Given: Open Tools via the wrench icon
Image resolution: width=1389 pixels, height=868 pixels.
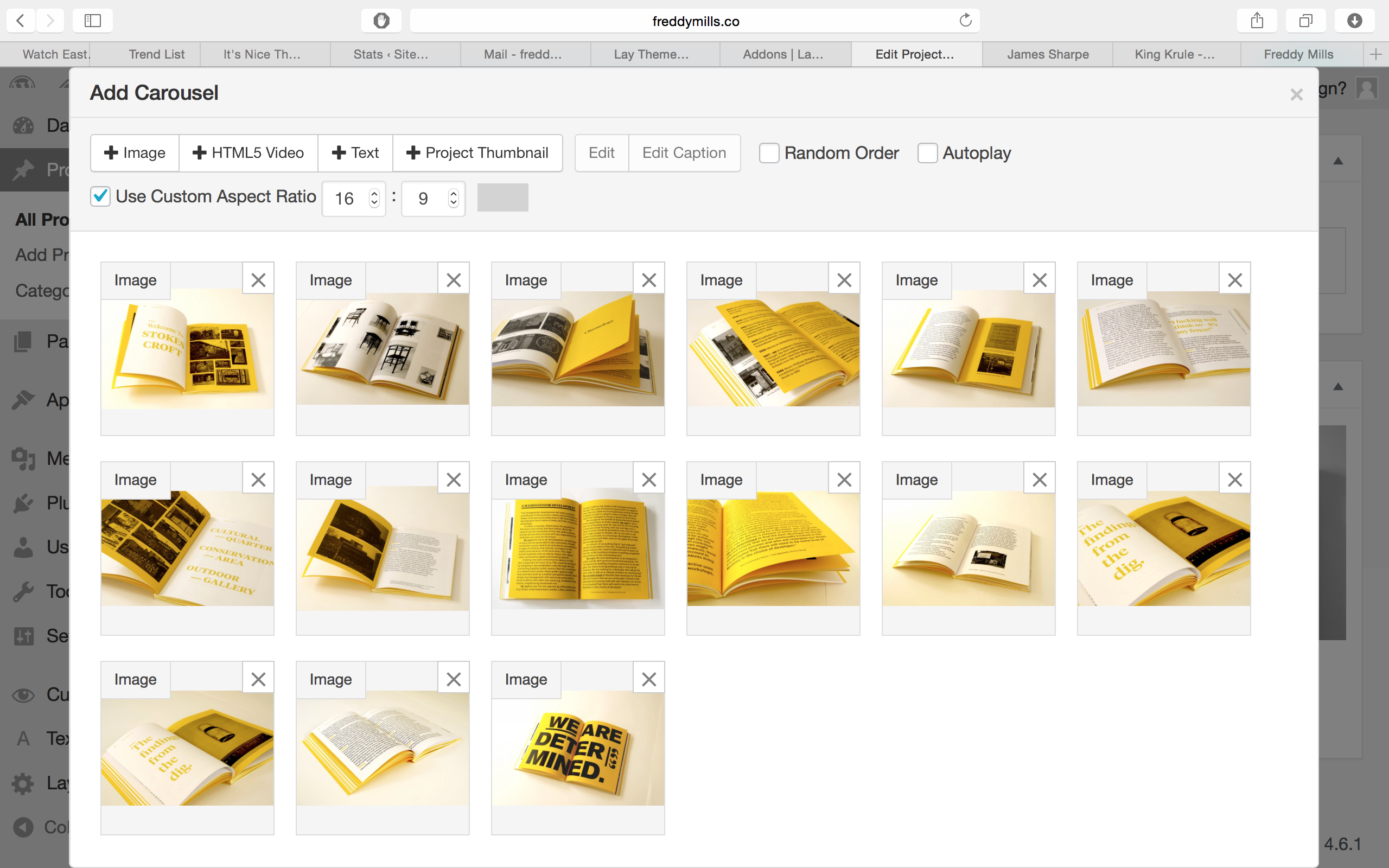Looking at the screenshot, I should [x=23, y=591].
